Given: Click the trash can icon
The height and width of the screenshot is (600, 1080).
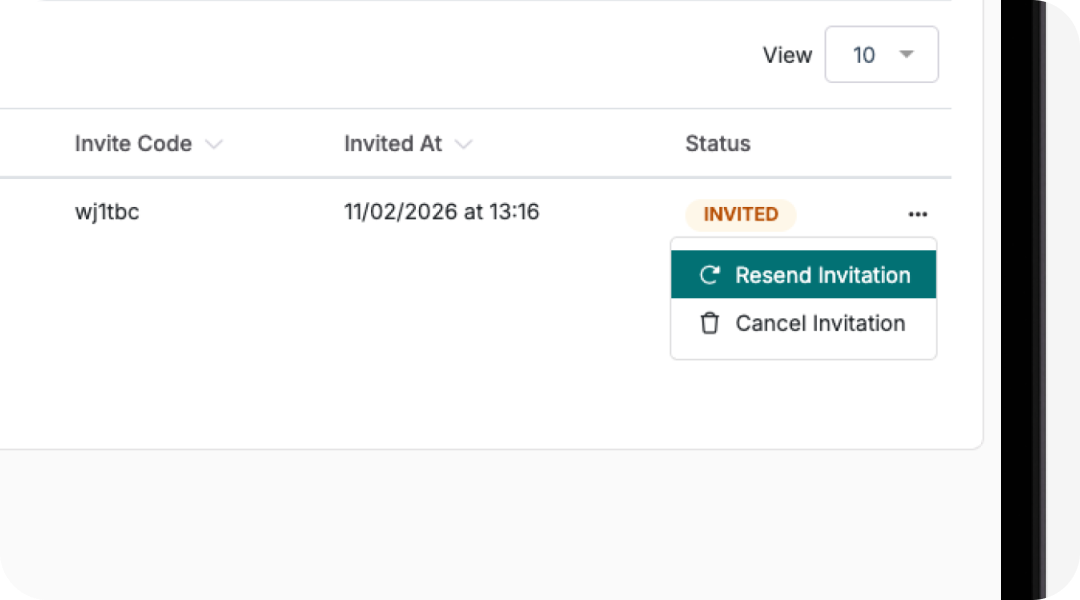Looking at the screenshot, I should (x=710, y=323).
